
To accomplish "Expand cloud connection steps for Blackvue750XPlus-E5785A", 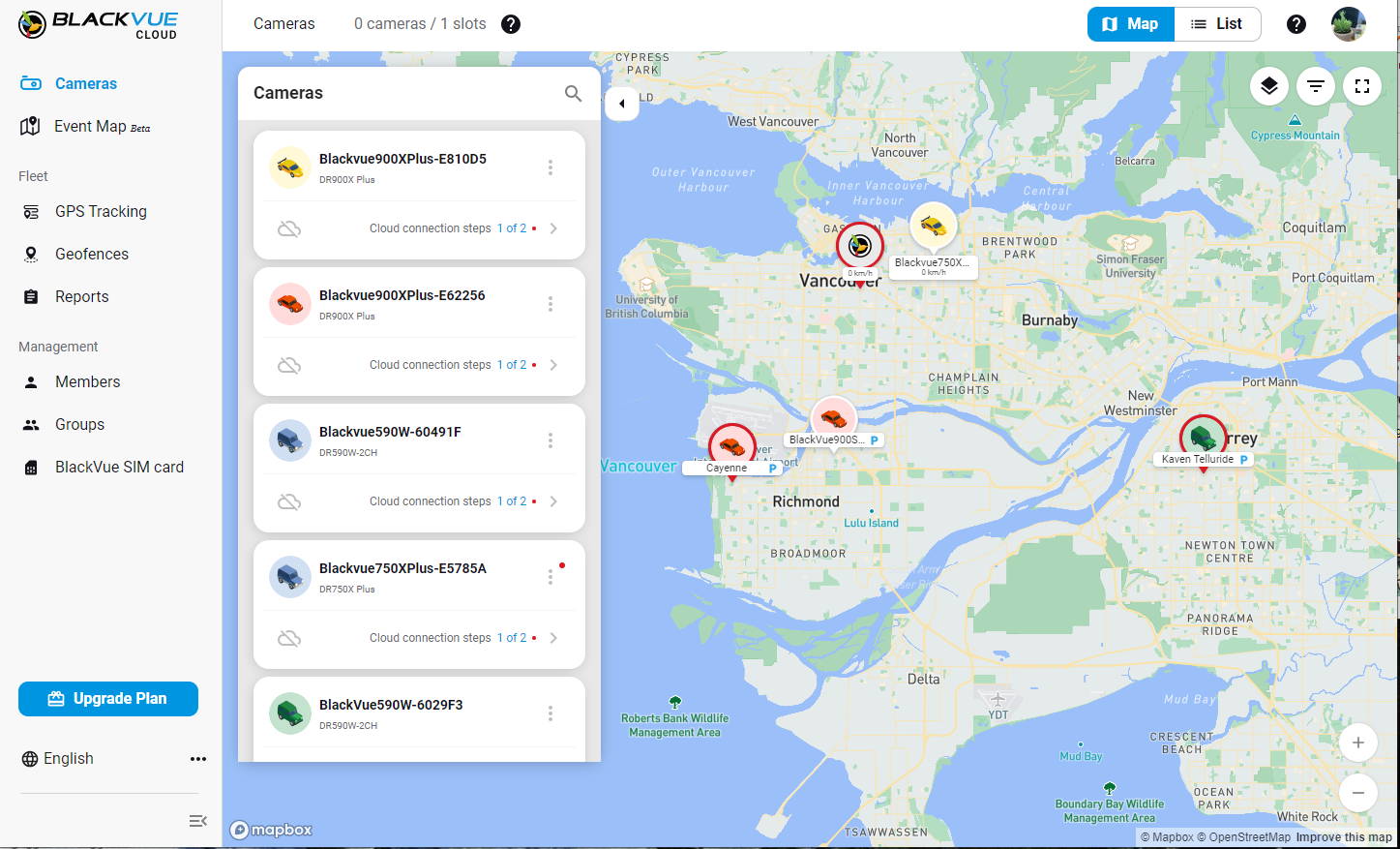I will [x=553, y=638].
